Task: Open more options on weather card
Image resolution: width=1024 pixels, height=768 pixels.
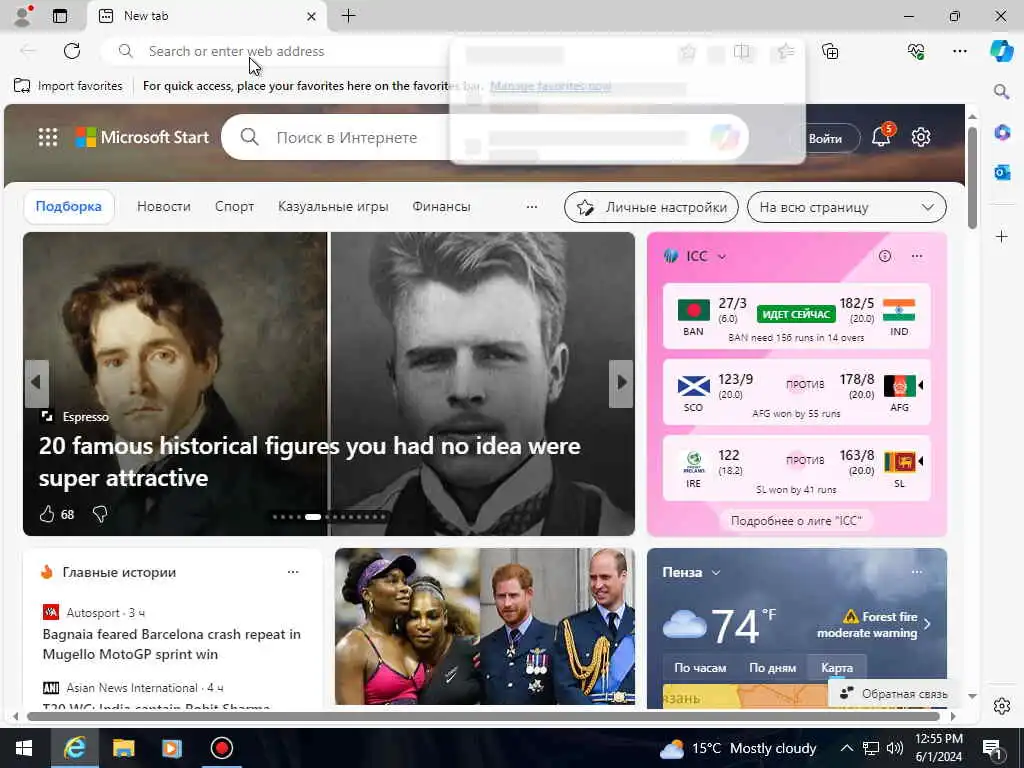Action: click(x=917, y=572)
